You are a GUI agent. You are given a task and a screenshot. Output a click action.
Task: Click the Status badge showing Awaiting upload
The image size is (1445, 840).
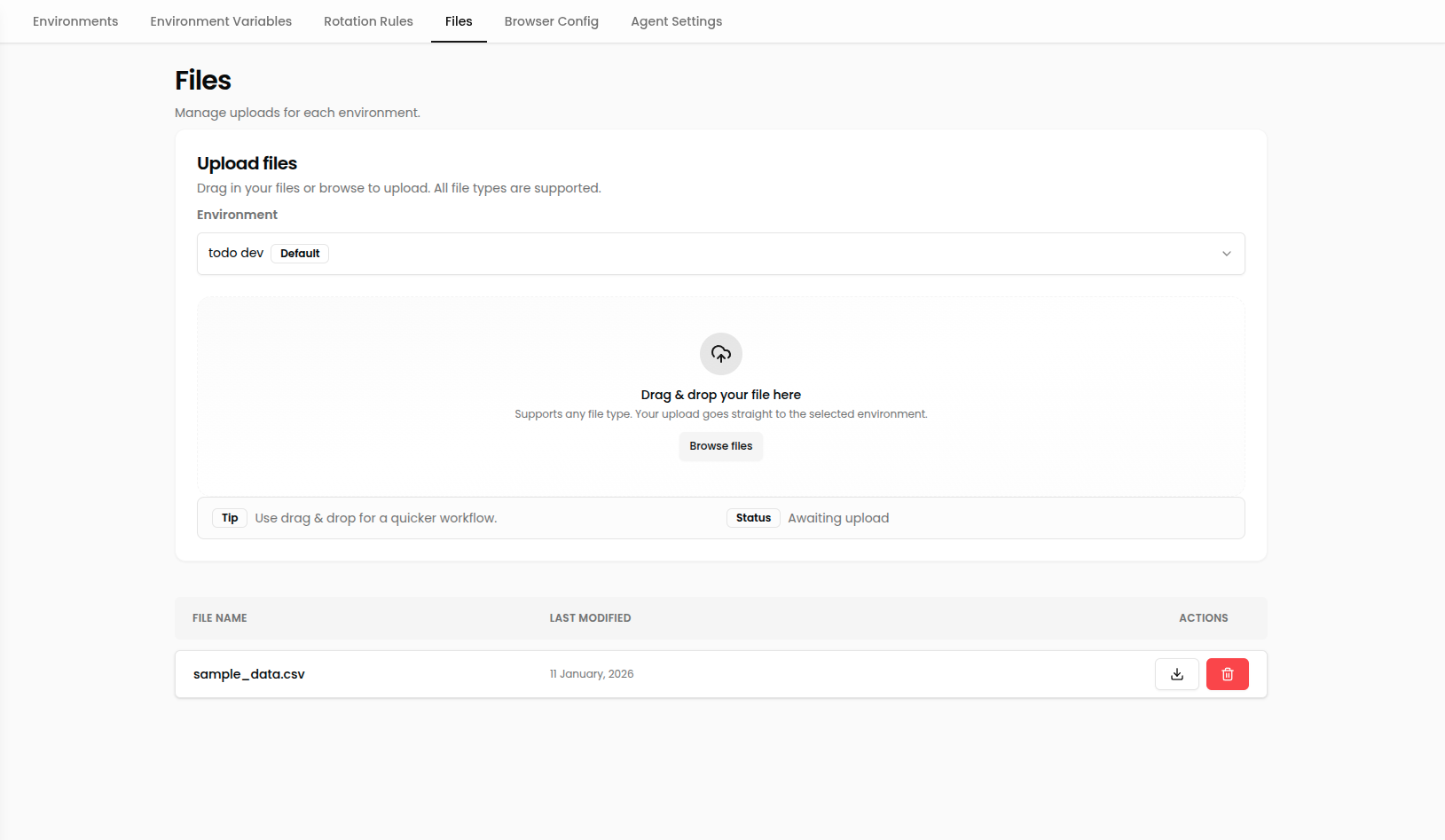pyautogui.click(x=752, y=517)
